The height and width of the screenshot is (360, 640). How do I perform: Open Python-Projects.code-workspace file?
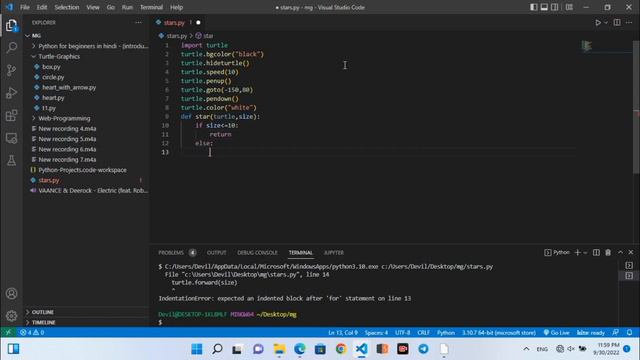[x=82, y=170]
